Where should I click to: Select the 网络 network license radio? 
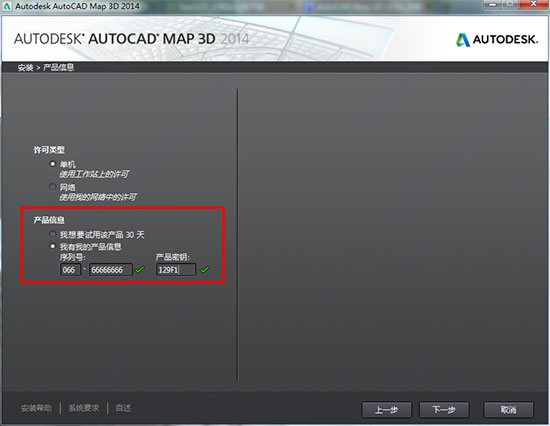(53, 187)
